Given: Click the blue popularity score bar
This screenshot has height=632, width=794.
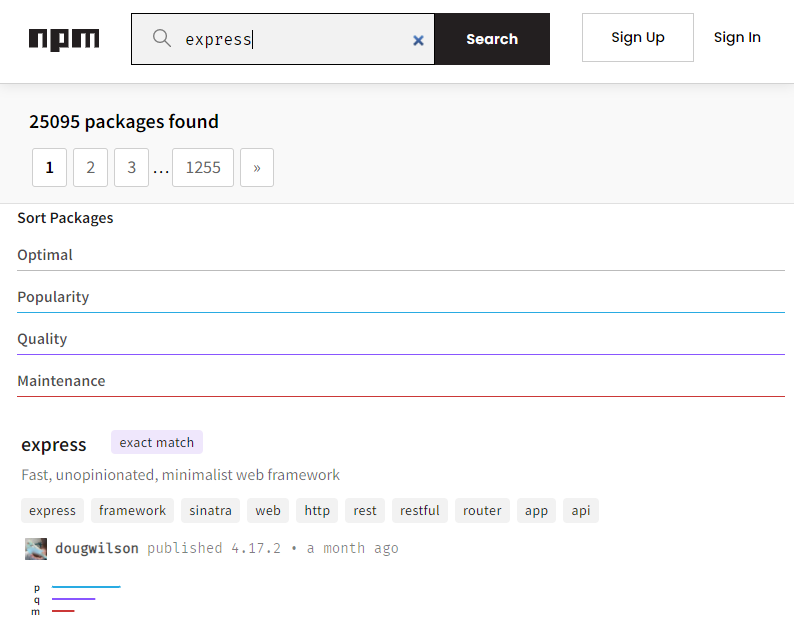Looking at the screenshot, I should tap(86, 587).
